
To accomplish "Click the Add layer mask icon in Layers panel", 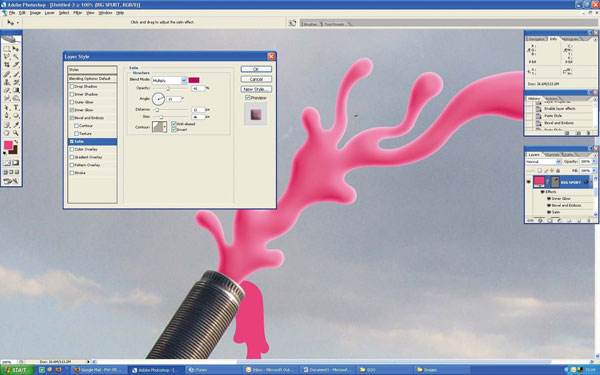I will click(550, 220).
